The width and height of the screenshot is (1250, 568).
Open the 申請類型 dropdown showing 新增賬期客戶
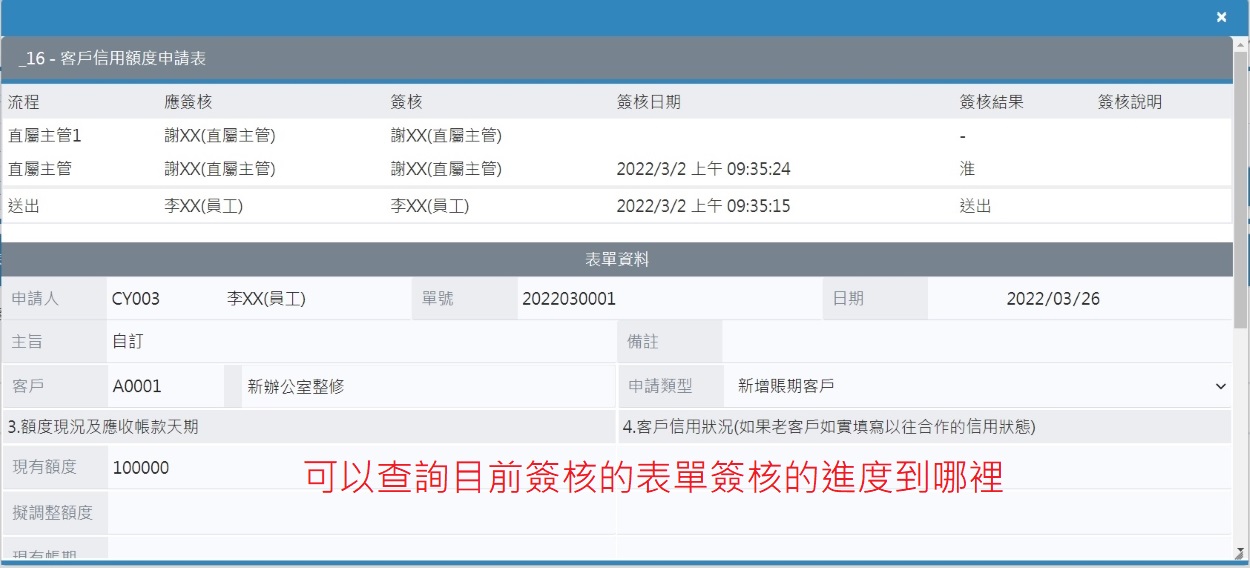(x=980, y=386)
